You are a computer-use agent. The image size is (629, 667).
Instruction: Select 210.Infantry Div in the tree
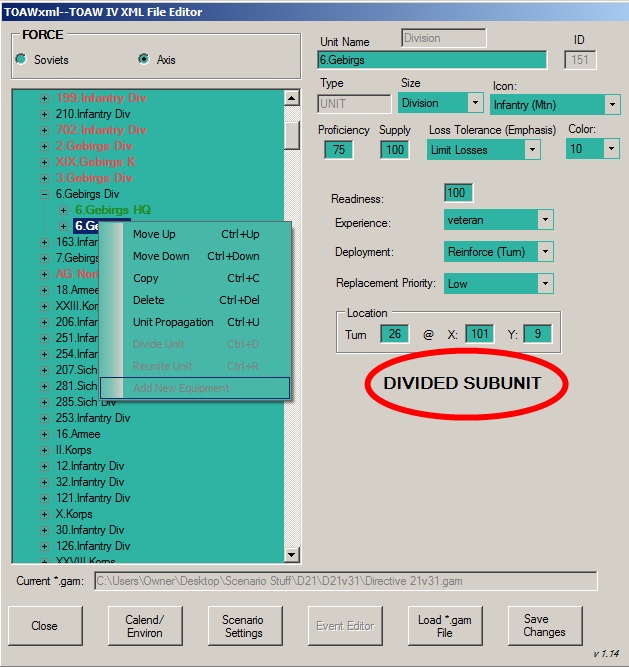[93, 114]
